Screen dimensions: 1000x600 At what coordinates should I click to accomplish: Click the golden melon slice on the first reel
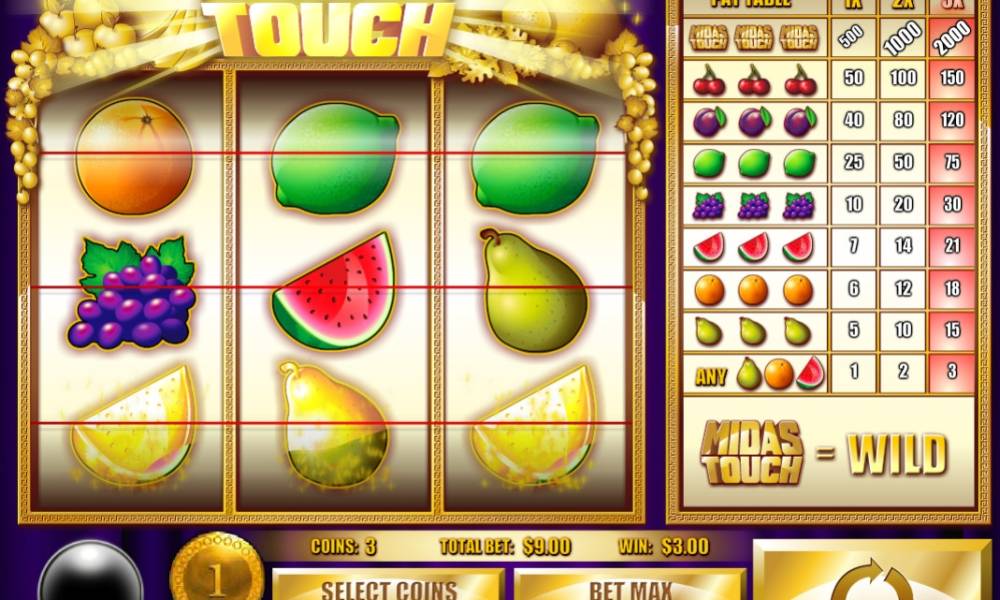coord(133,425)
